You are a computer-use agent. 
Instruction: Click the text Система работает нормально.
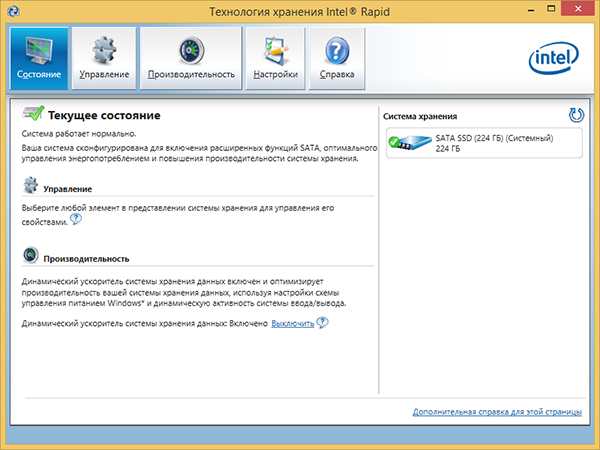coord(79,134)
